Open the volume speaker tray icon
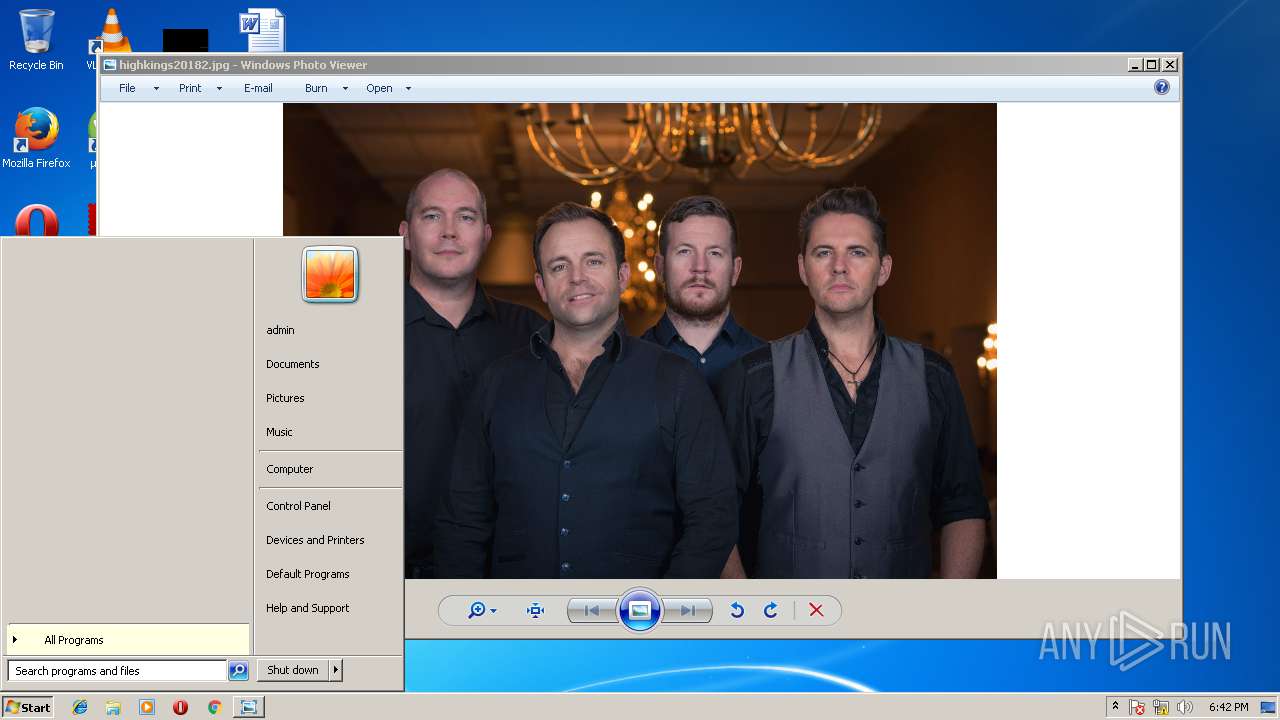This screenshot has width=1280, height=720. point(1185,708)
